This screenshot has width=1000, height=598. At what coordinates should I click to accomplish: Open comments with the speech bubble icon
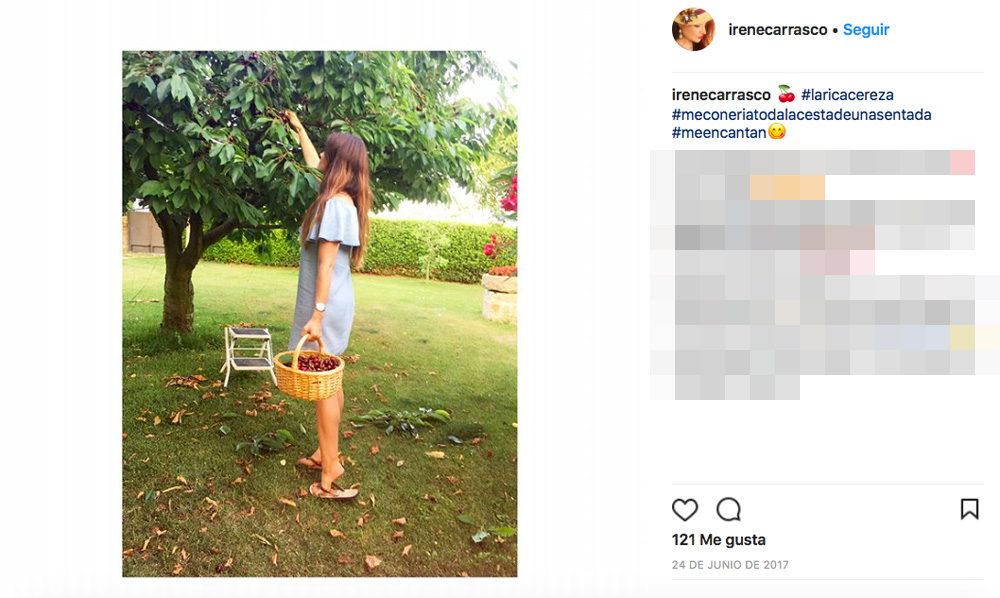[729, 510]
